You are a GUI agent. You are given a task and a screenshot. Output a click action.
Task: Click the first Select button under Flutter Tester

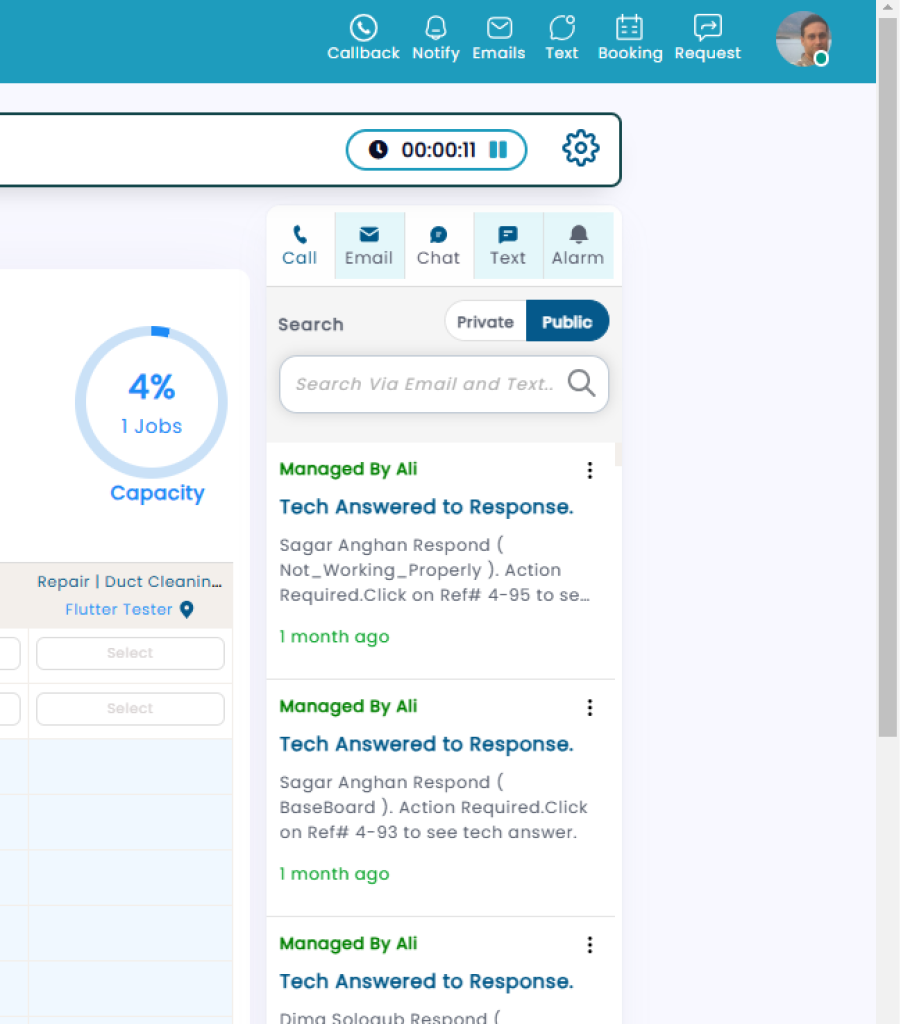tap(131, 653)
